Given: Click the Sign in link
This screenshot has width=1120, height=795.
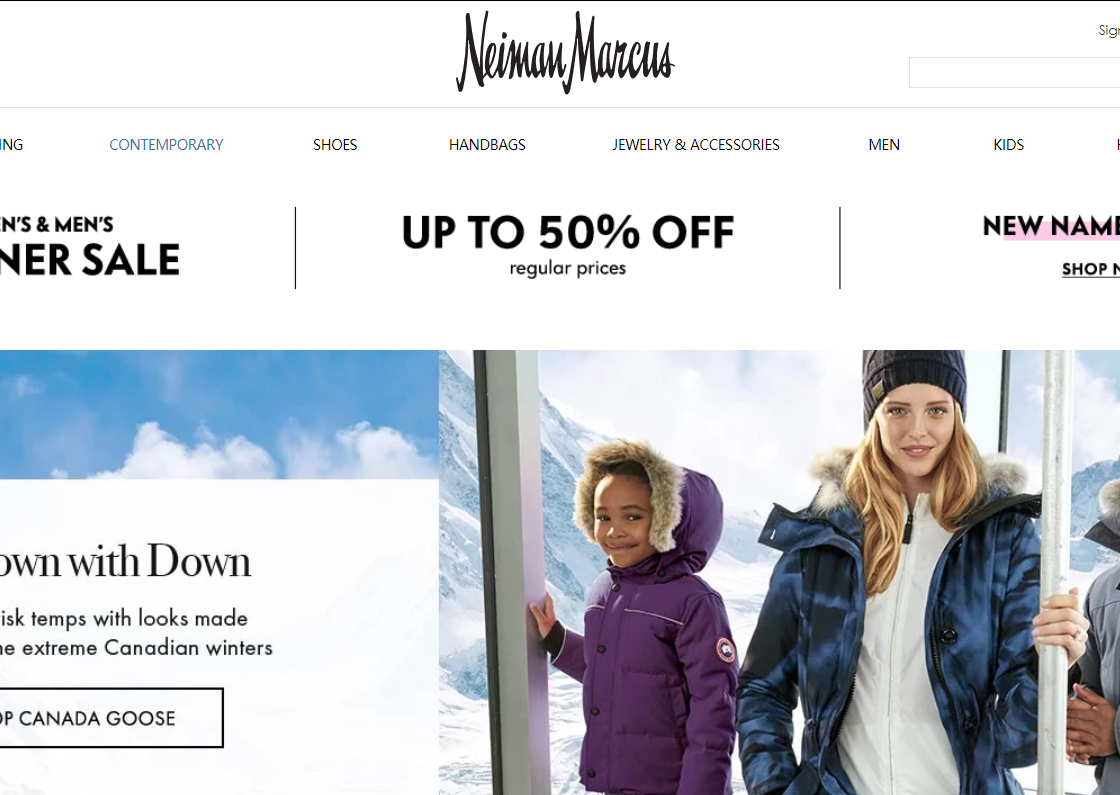Looking at the screenshot, I should point(1109,31).
